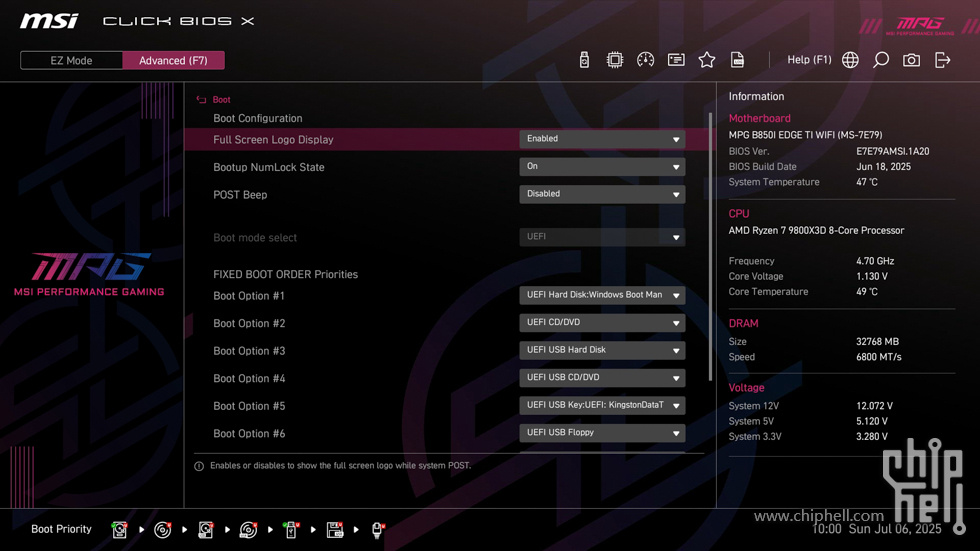
Task: Open the CPU chip icon in the toolbar
Action: pyautogui.click(x=615, y=60)
